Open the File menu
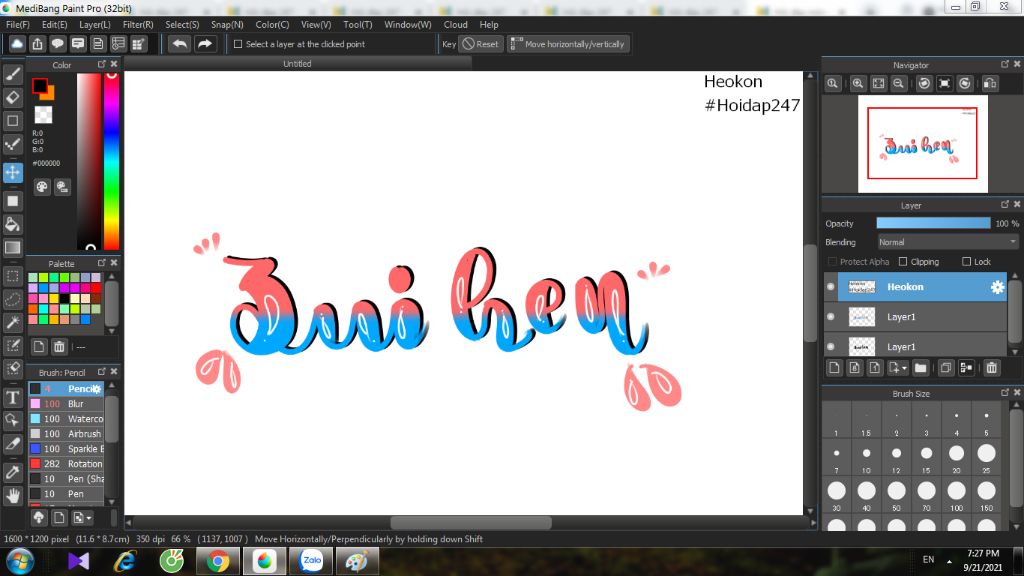Screen dimensions: 1024x576 click(18, 24)
